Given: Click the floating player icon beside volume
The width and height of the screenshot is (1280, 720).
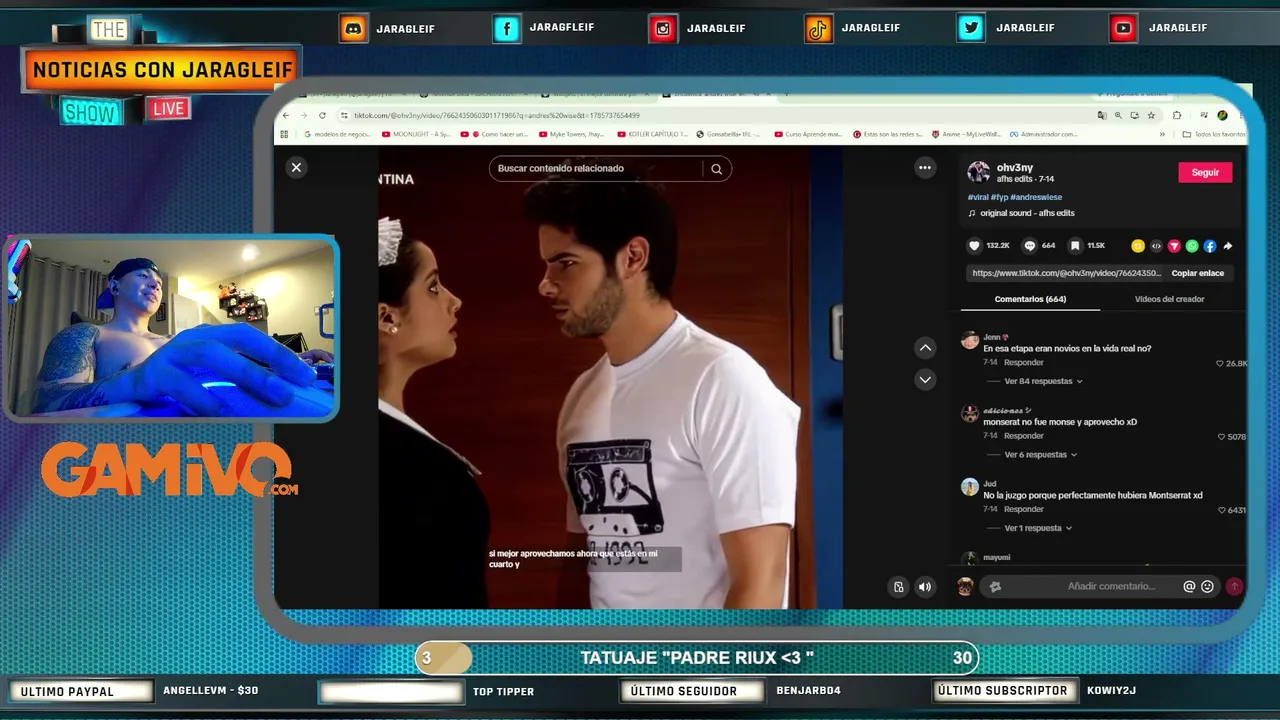Looking at the screenshot, I should click(898, 587).
